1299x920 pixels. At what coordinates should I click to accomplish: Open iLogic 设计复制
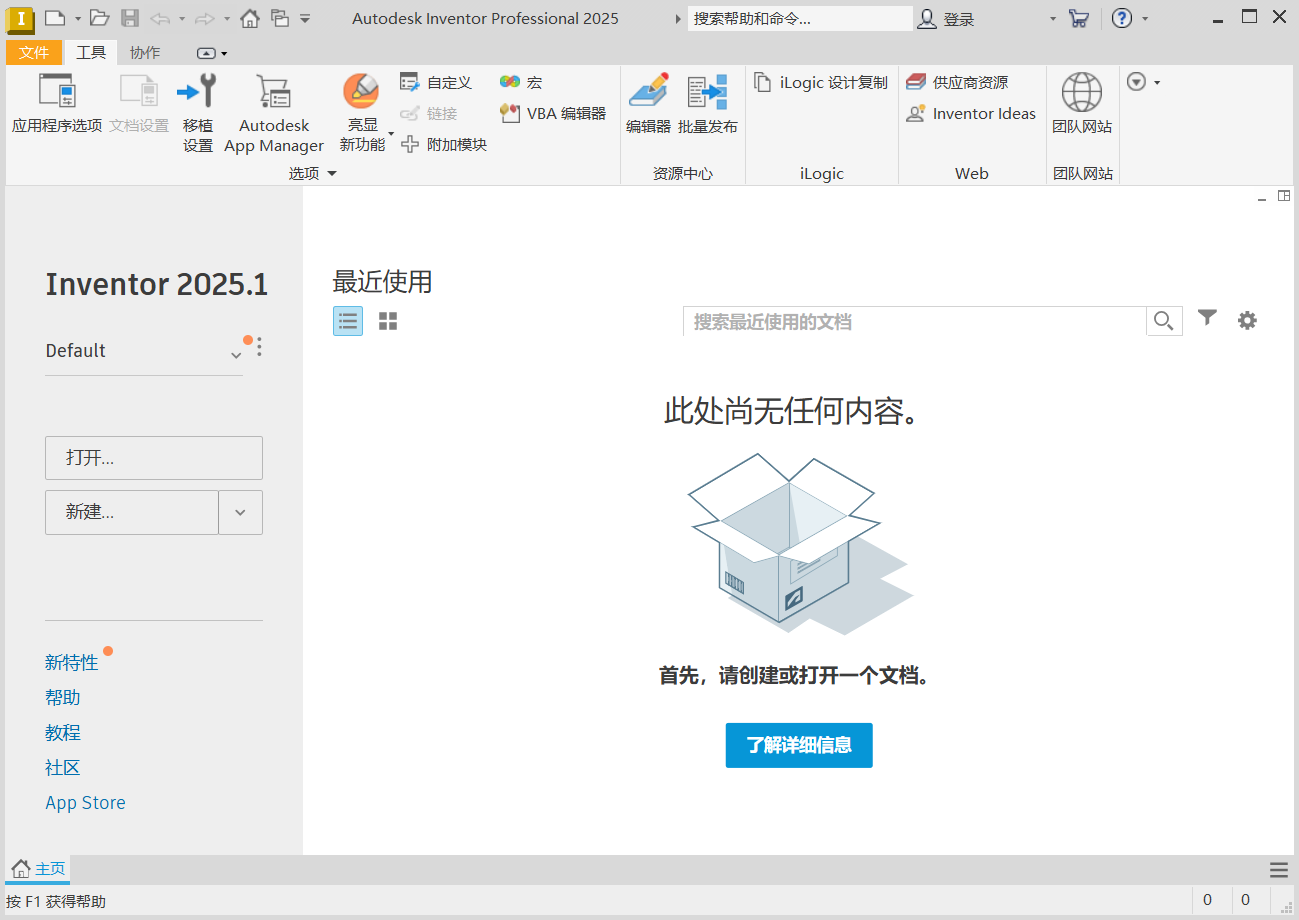pos(821,83)
